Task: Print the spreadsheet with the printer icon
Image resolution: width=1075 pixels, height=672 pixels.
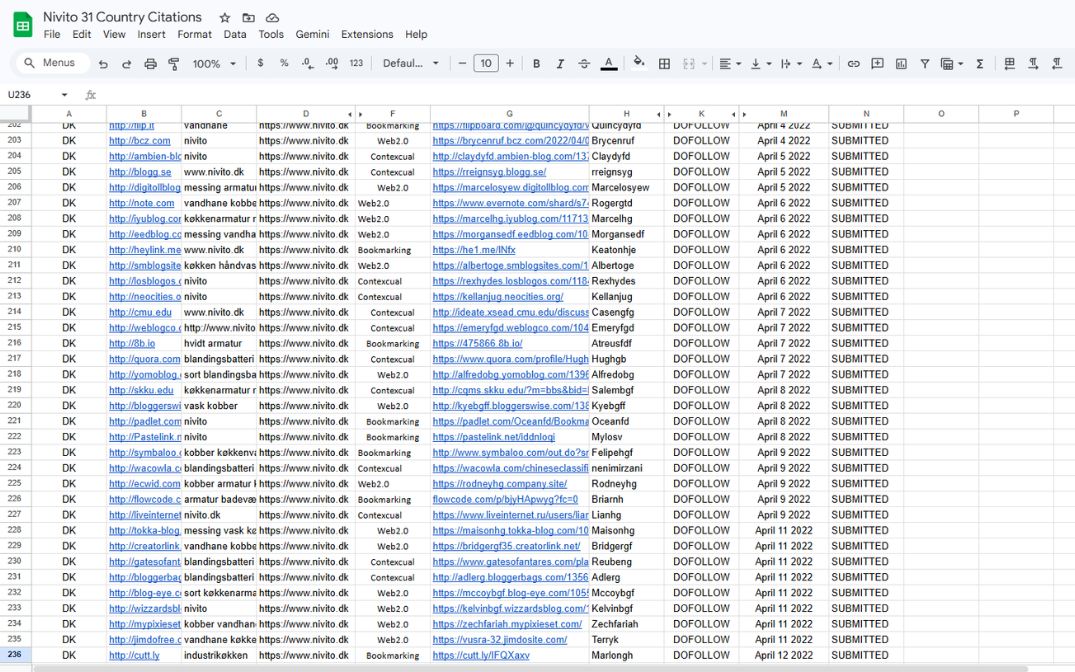Action: click(x=150, y=63)
